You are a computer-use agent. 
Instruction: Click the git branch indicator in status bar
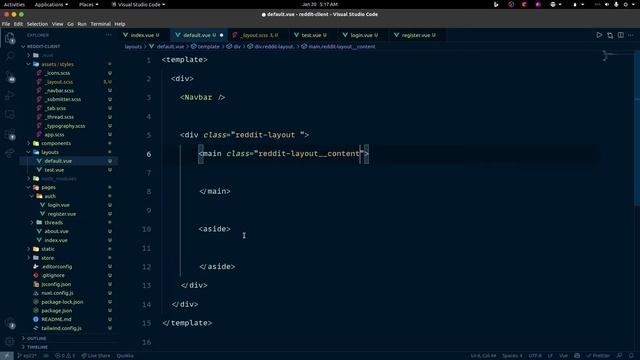tap(27, 356)
